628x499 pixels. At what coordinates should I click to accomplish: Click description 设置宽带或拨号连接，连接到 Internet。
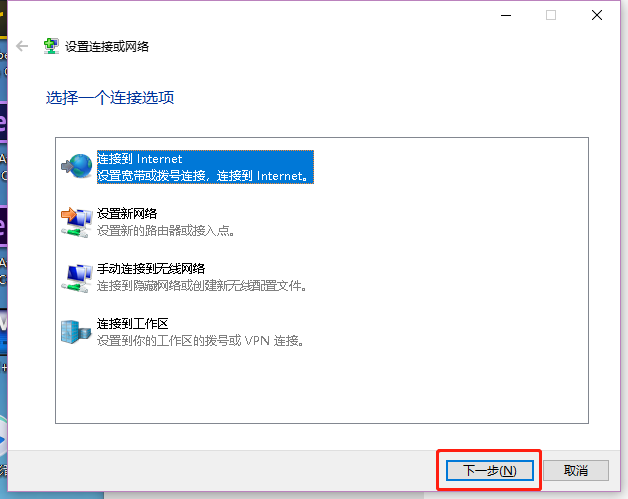click(x=203, y=176)
